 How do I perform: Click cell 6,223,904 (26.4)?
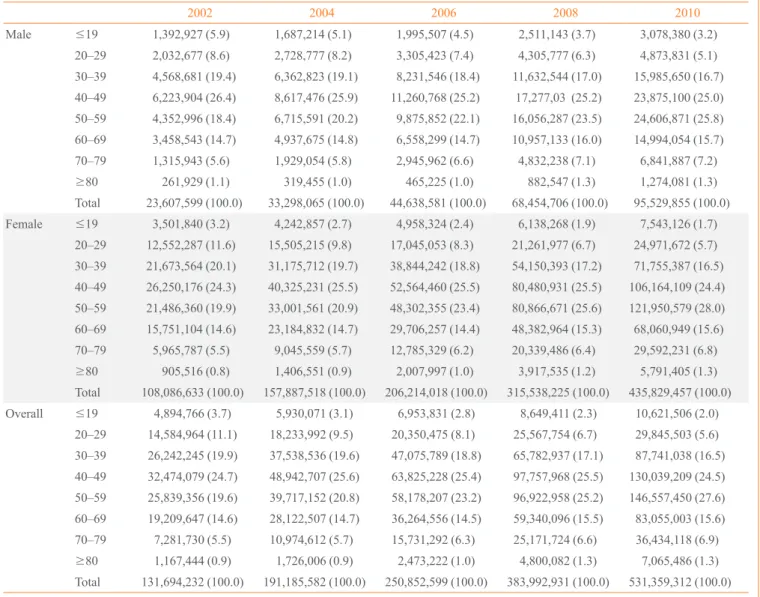click(194, 97)
